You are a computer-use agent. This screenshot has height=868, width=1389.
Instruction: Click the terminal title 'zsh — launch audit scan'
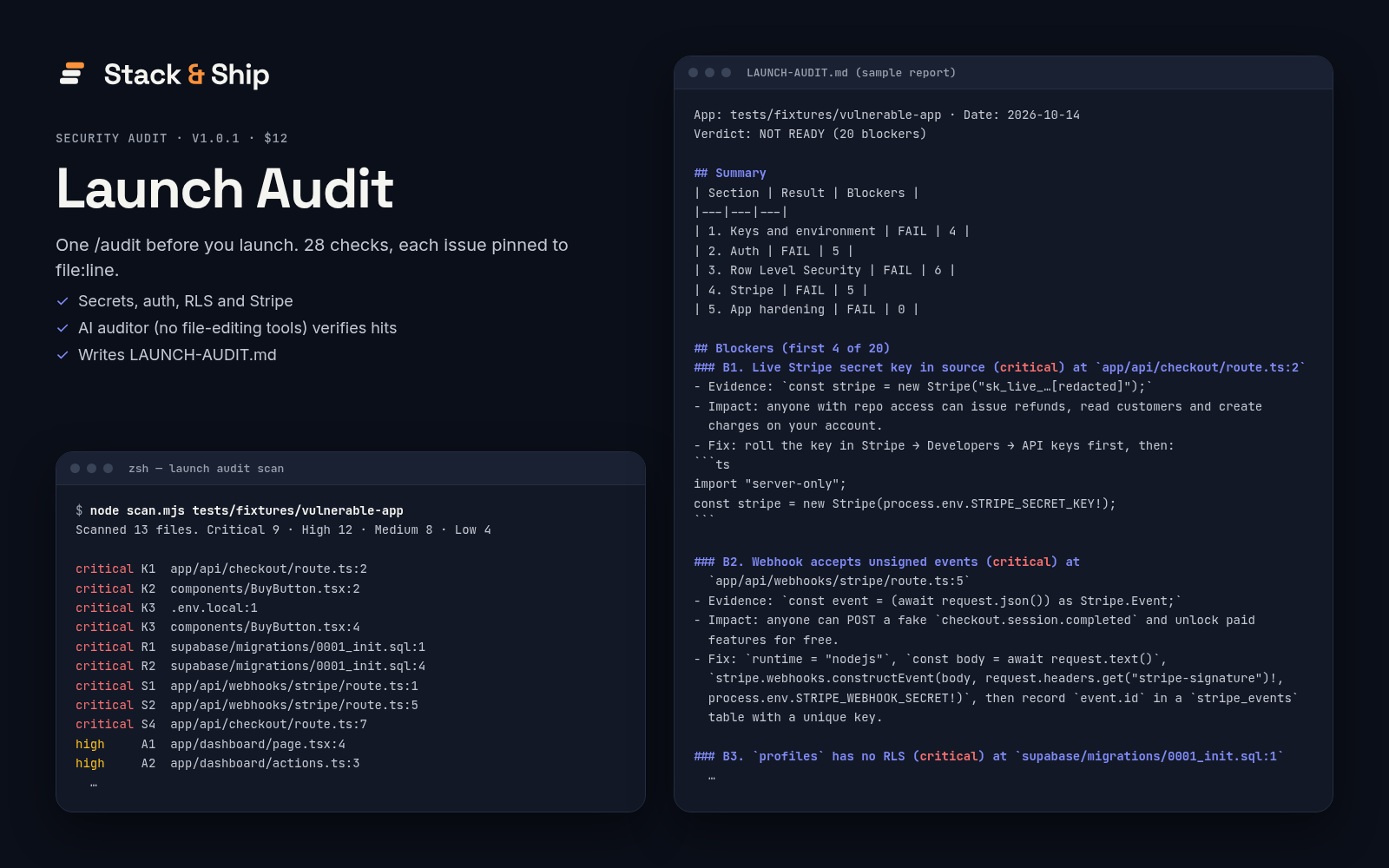pyautogui.click(x=206, y=469)
